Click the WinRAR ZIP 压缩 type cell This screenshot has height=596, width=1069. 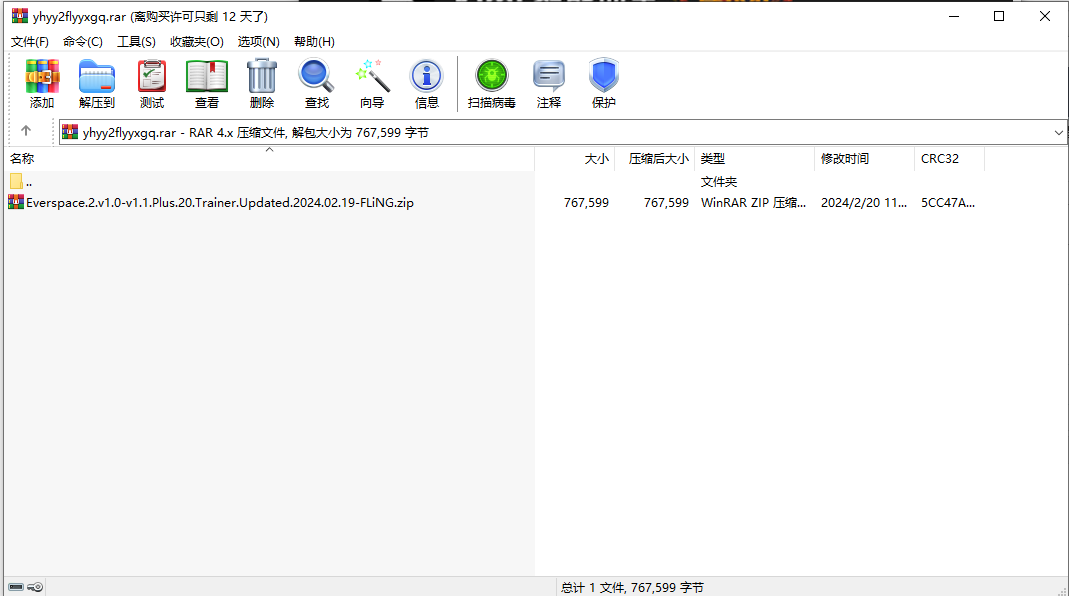[753, 203]
